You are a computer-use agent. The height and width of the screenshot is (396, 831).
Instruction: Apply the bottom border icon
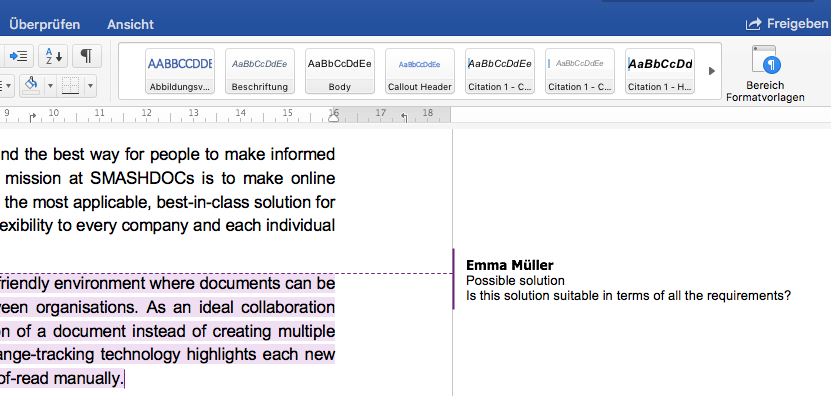point(71,85)
